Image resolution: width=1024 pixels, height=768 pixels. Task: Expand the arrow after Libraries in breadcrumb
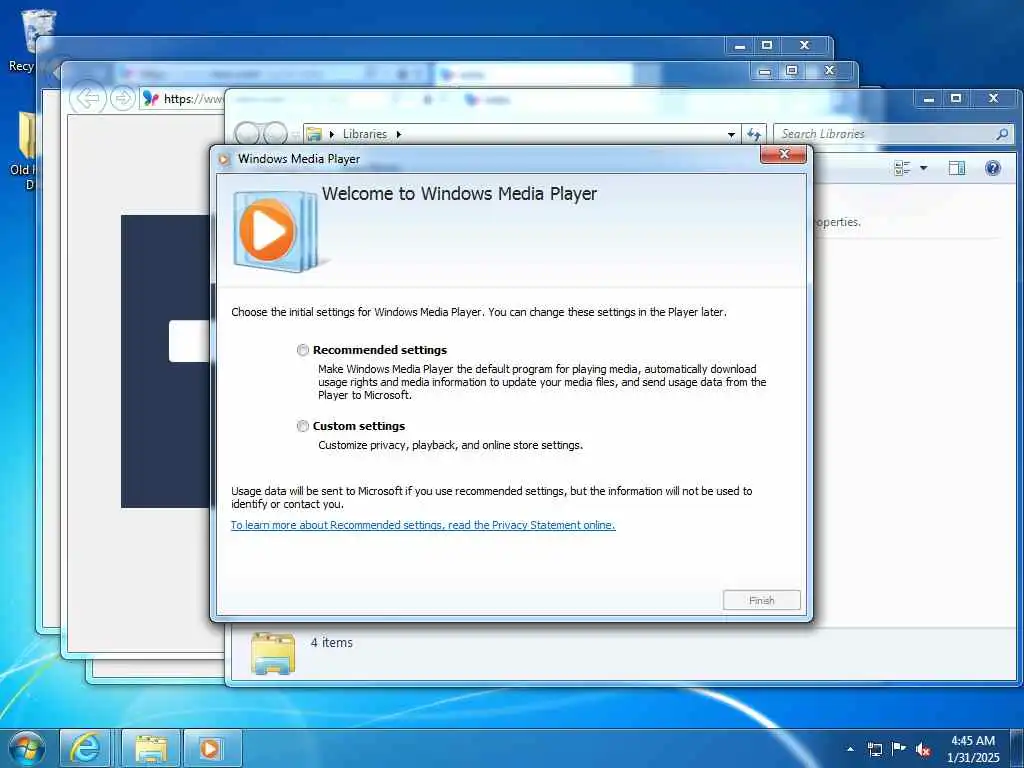[398, 135]
